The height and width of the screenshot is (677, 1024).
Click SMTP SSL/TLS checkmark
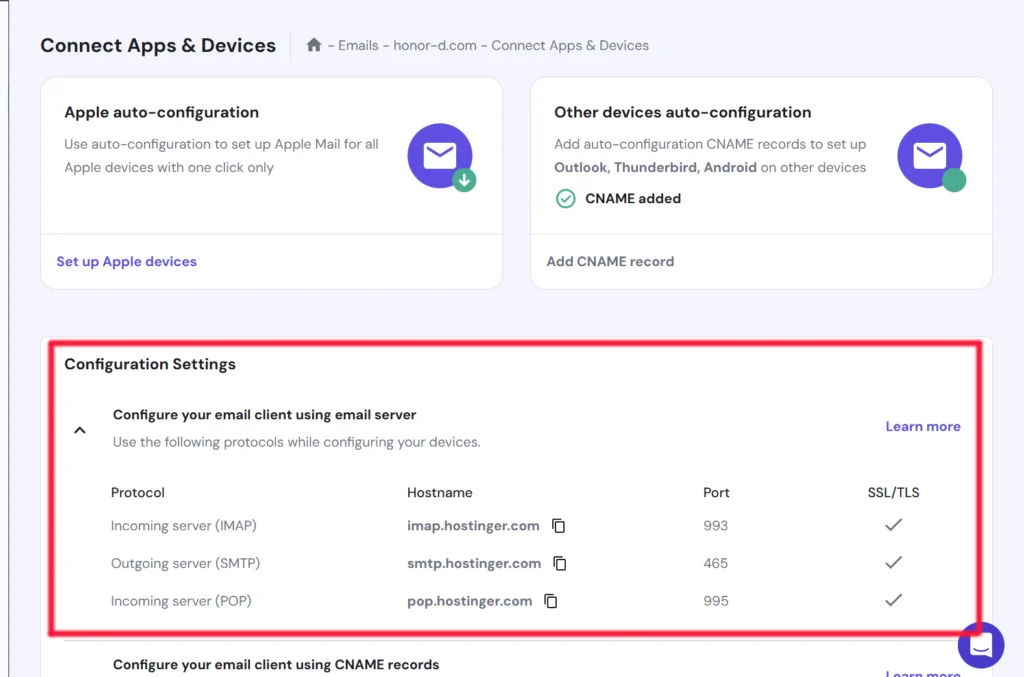[893, 562]
